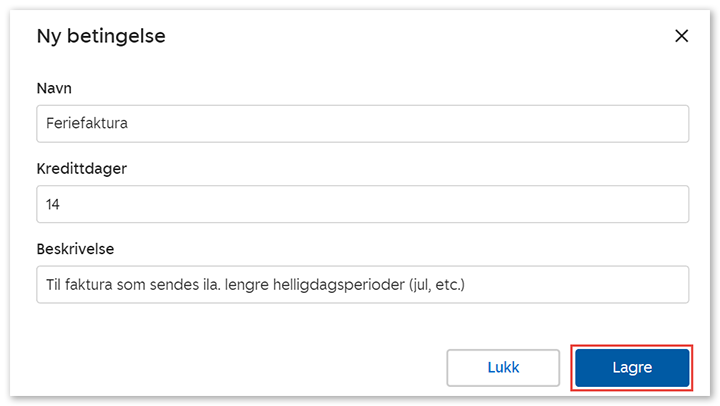Close the Ny betingelse dialog with X
The width and height of the screenshot is (720, 406).
(x=682, y=36)
